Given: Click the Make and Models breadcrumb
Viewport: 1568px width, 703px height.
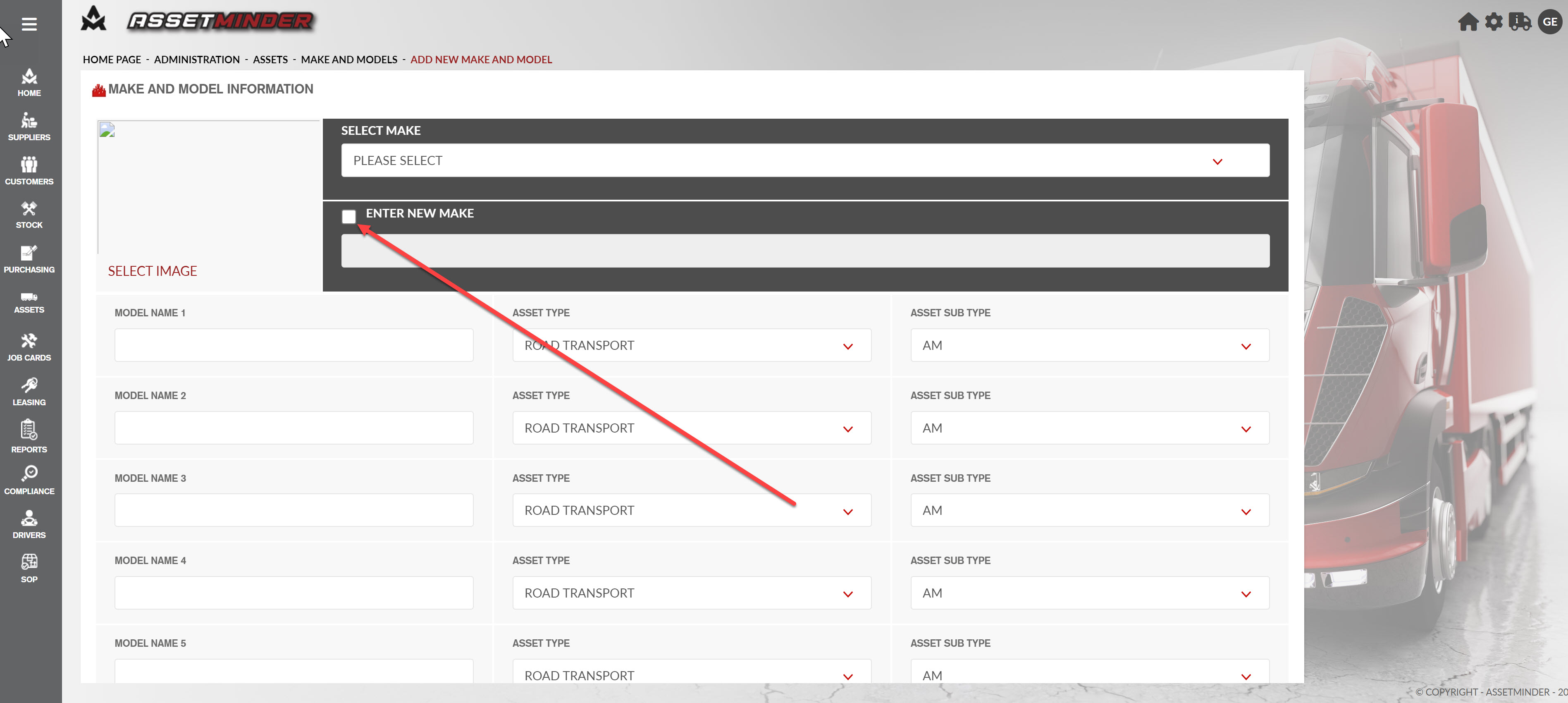Looking at the screenshot, I should (x=349, y=60).
